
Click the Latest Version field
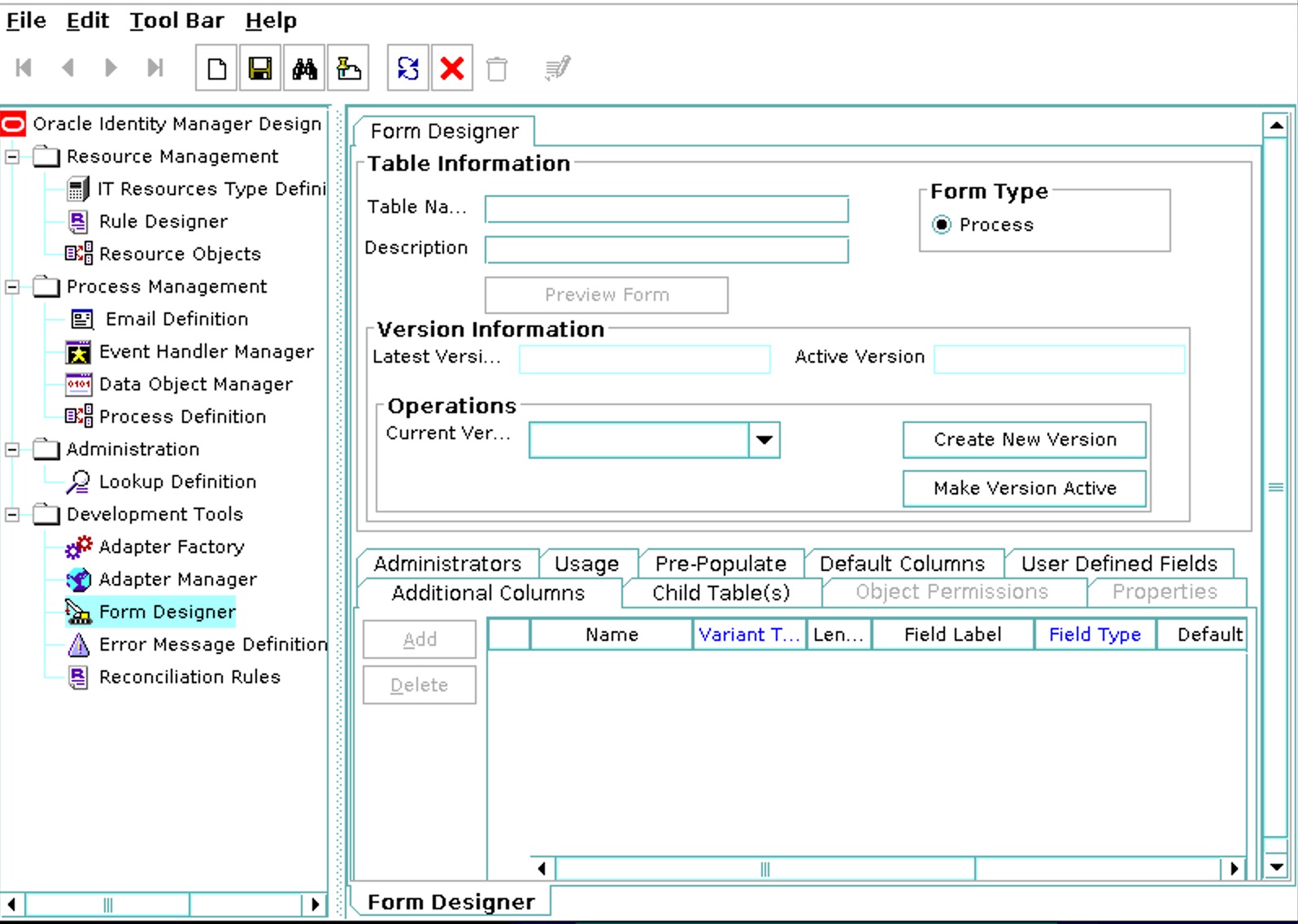pyautogui.click(x=645, y=360)
